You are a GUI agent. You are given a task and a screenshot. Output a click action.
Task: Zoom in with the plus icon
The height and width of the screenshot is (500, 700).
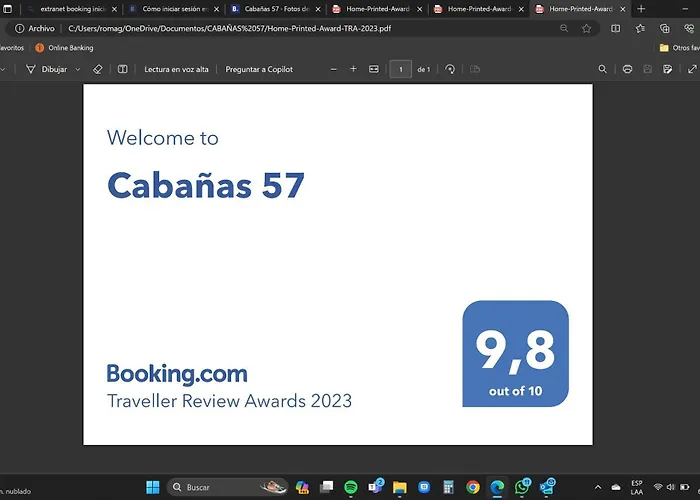[353, 69]
